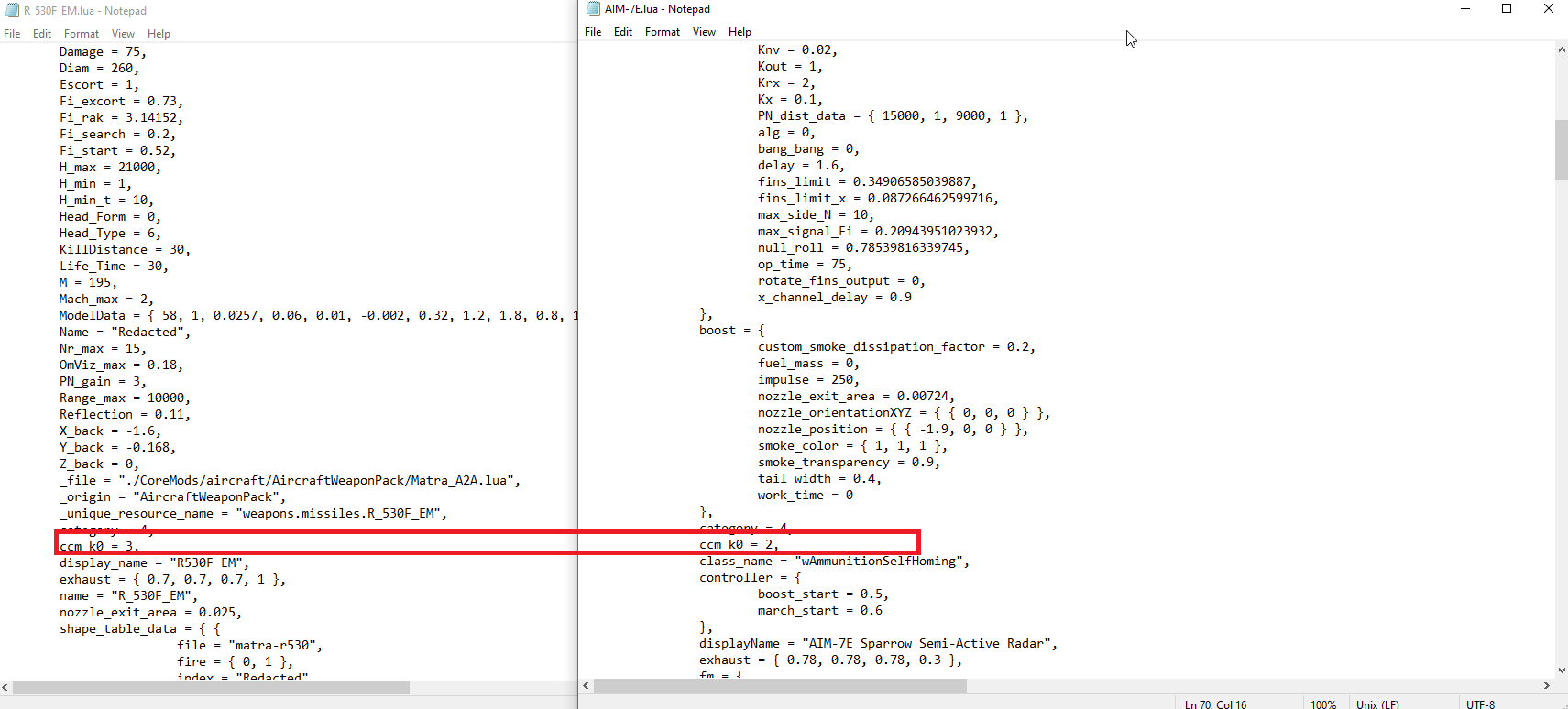Open File menu in AIM-7E.lua Notepad

tap(593, 32)
